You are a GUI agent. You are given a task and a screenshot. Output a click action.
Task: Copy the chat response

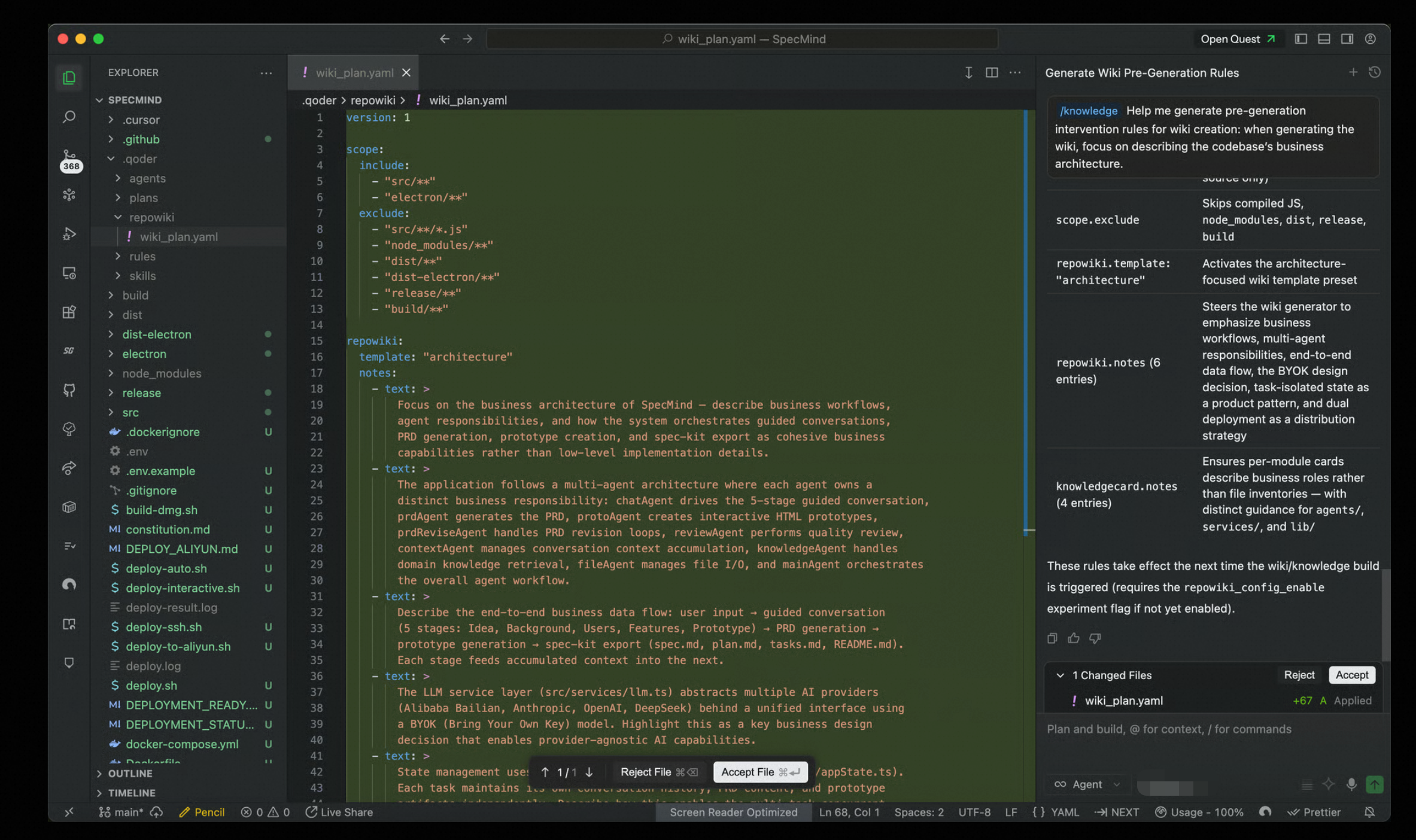click(1052, 638)
